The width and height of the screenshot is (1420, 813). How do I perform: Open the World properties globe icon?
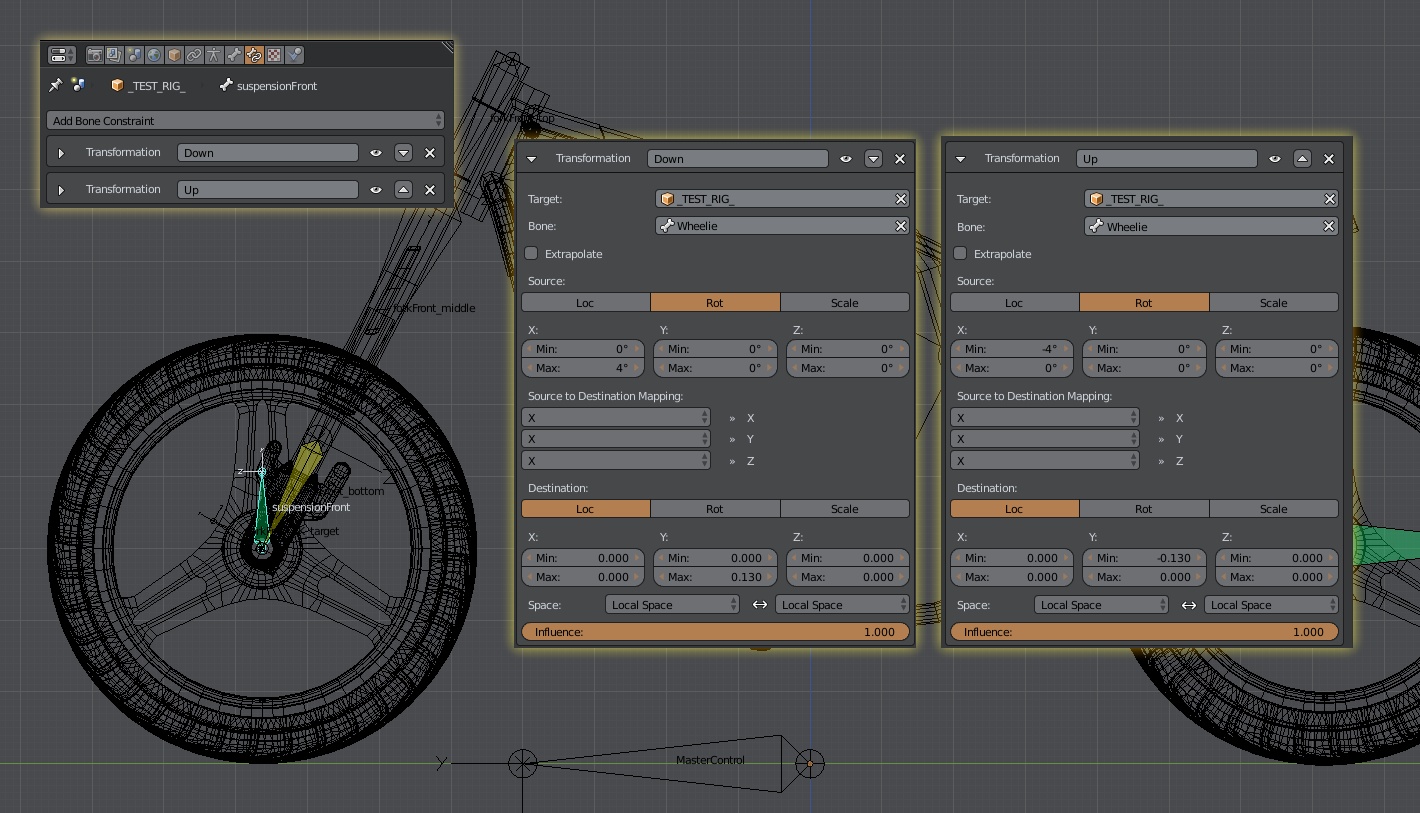pos(154,55)
